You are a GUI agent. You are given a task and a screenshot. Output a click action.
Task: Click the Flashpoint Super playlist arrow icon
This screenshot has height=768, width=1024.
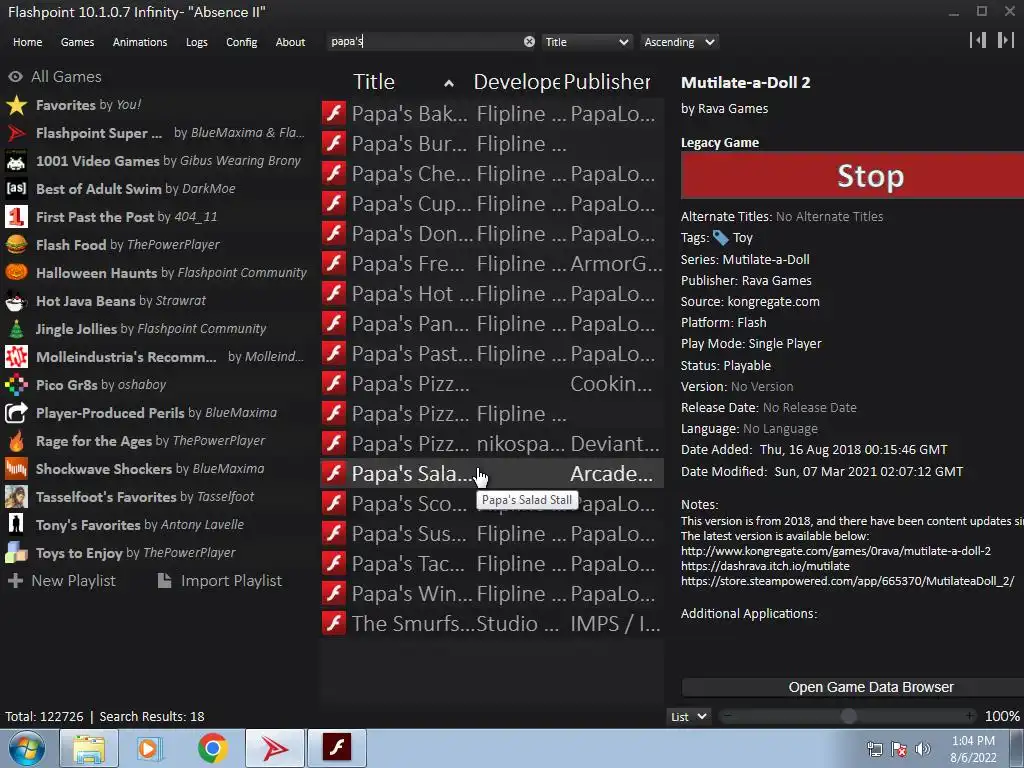(x=16, y=133)
